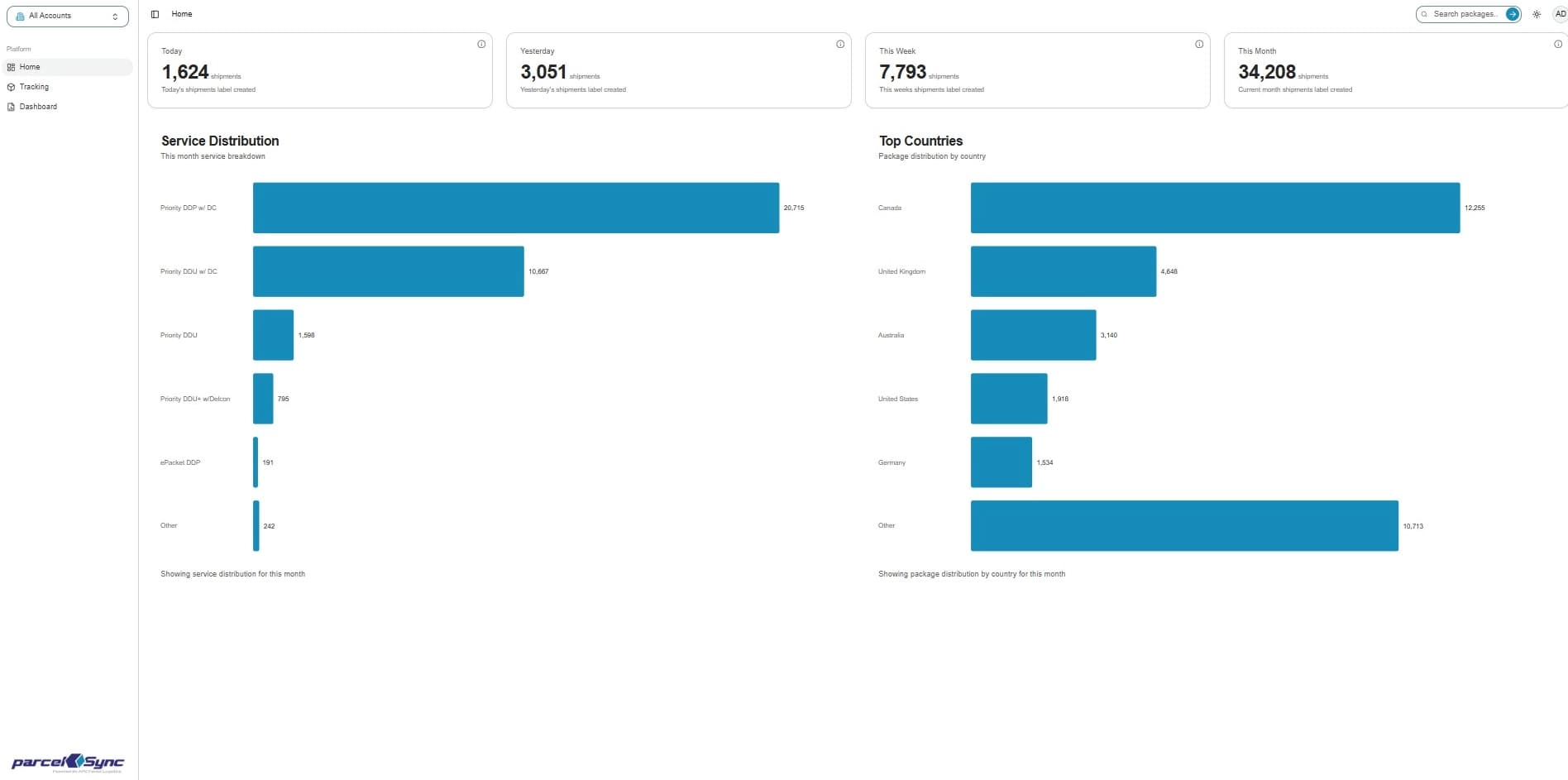Click the ParcelSync logo
Image resolution: width=1568 pixels, height=780 pixels.
point(68,763)
